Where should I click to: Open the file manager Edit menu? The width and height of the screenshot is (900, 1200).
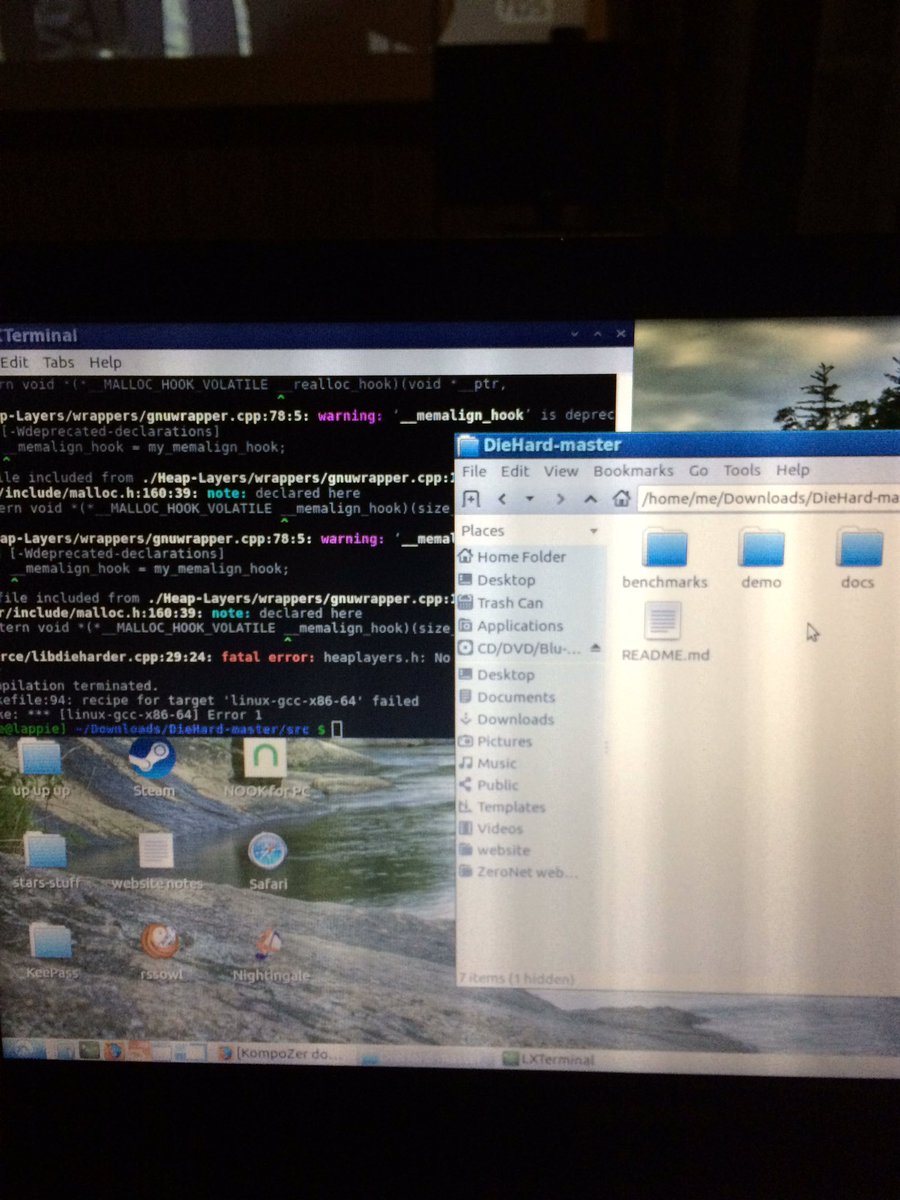[515, 470]
